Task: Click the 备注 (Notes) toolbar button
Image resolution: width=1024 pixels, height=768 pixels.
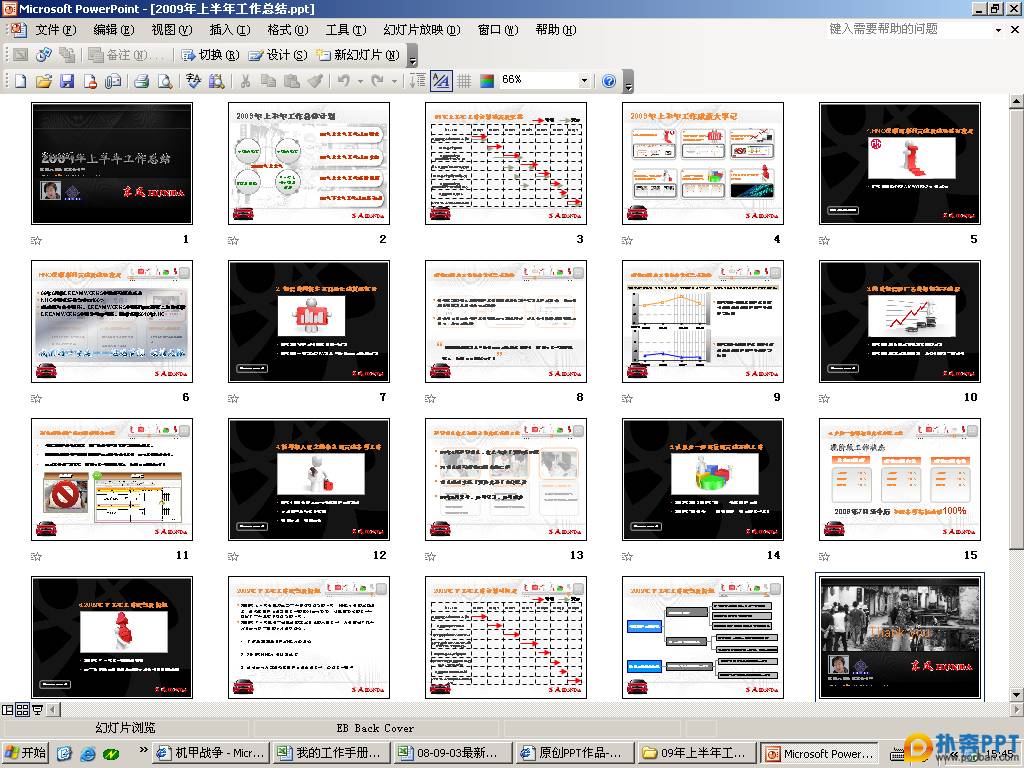Action: click(125, 56)
